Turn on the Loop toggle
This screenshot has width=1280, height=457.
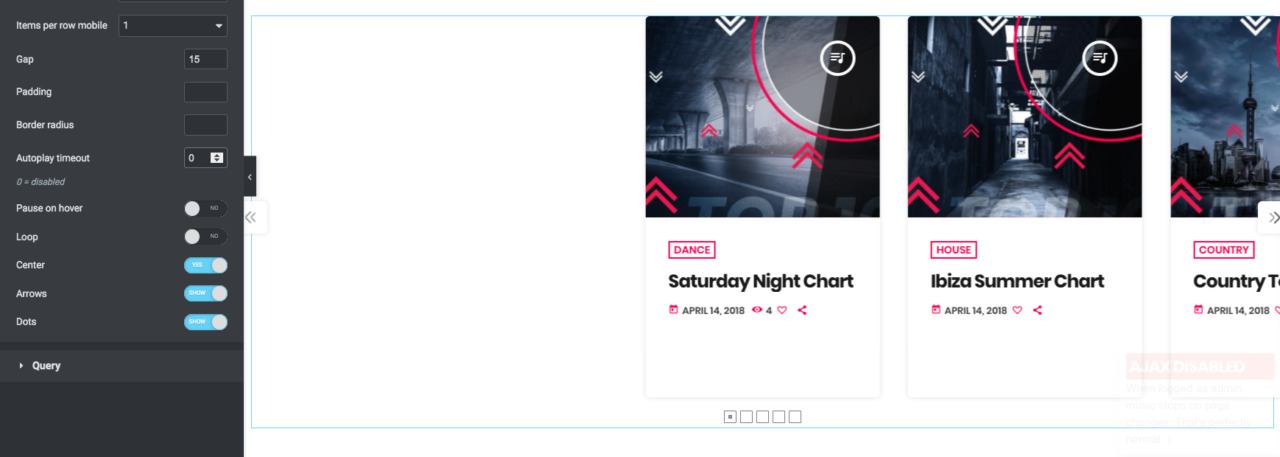pos(205,237)
